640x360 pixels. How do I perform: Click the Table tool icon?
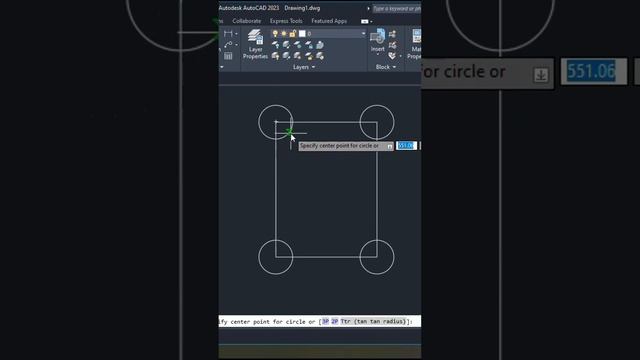(x=228, y=56)
